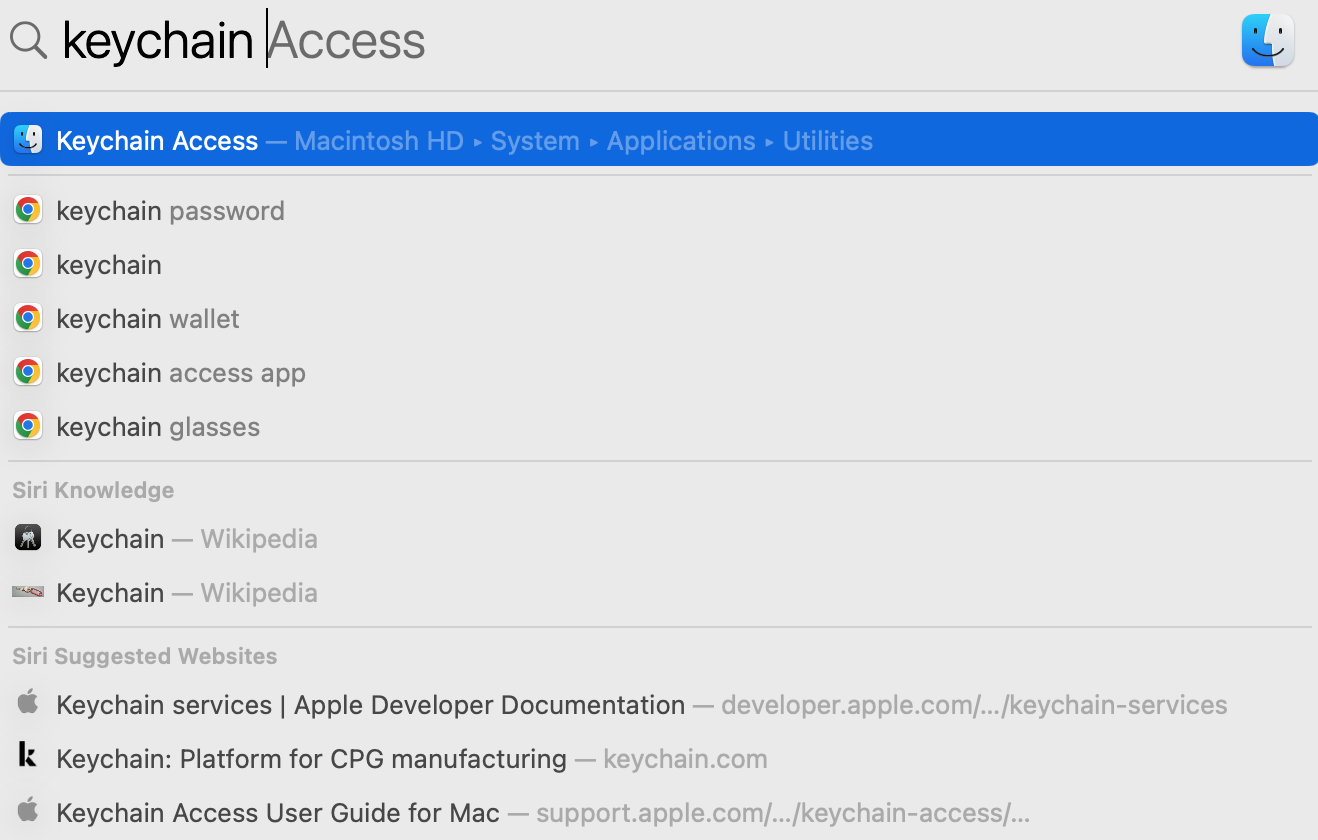Open Keychain Access User Guide for Mac

coord(659,813)
